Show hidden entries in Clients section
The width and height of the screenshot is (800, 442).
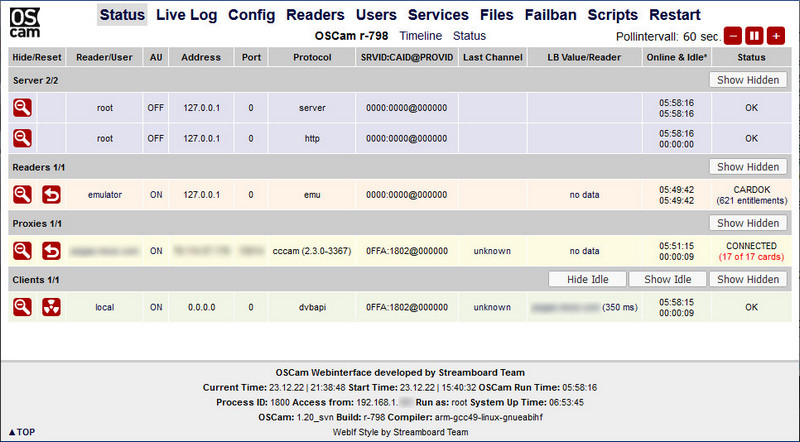pyautogui.click(x=748, y=279)
